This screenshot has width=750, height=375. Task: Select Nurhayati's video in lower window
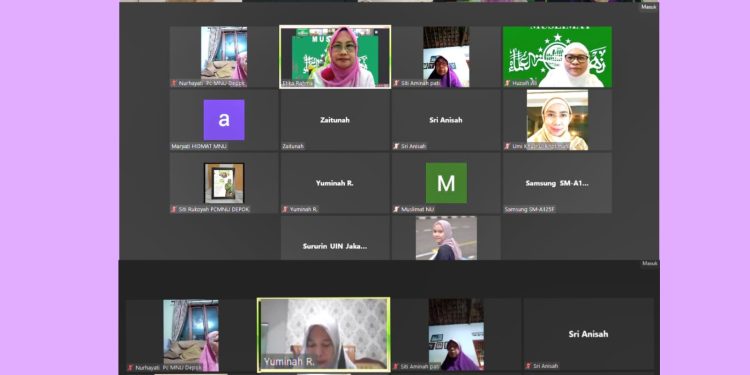[191, 335]
